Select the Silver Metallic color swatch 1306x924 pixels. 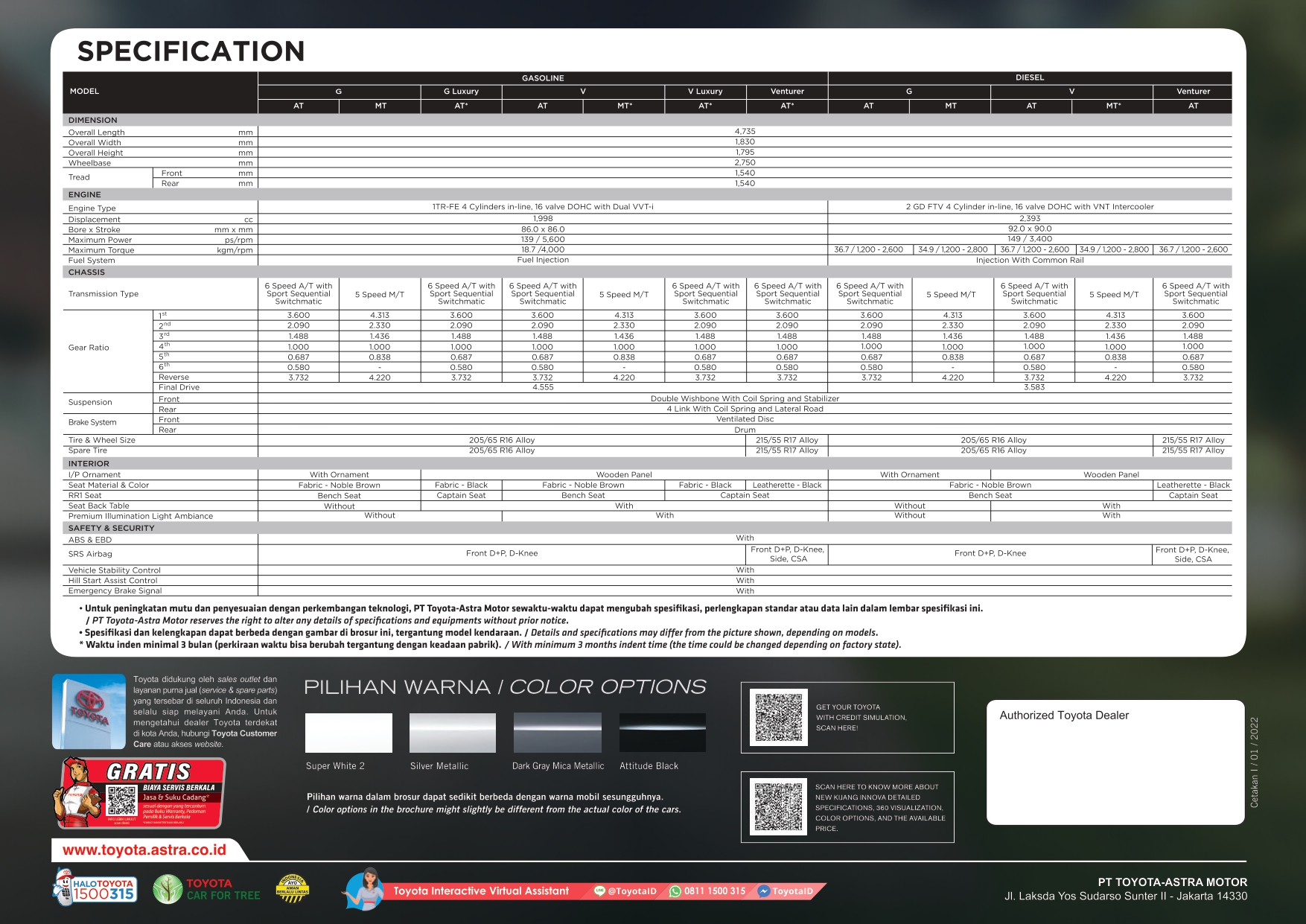click(453, 733)
